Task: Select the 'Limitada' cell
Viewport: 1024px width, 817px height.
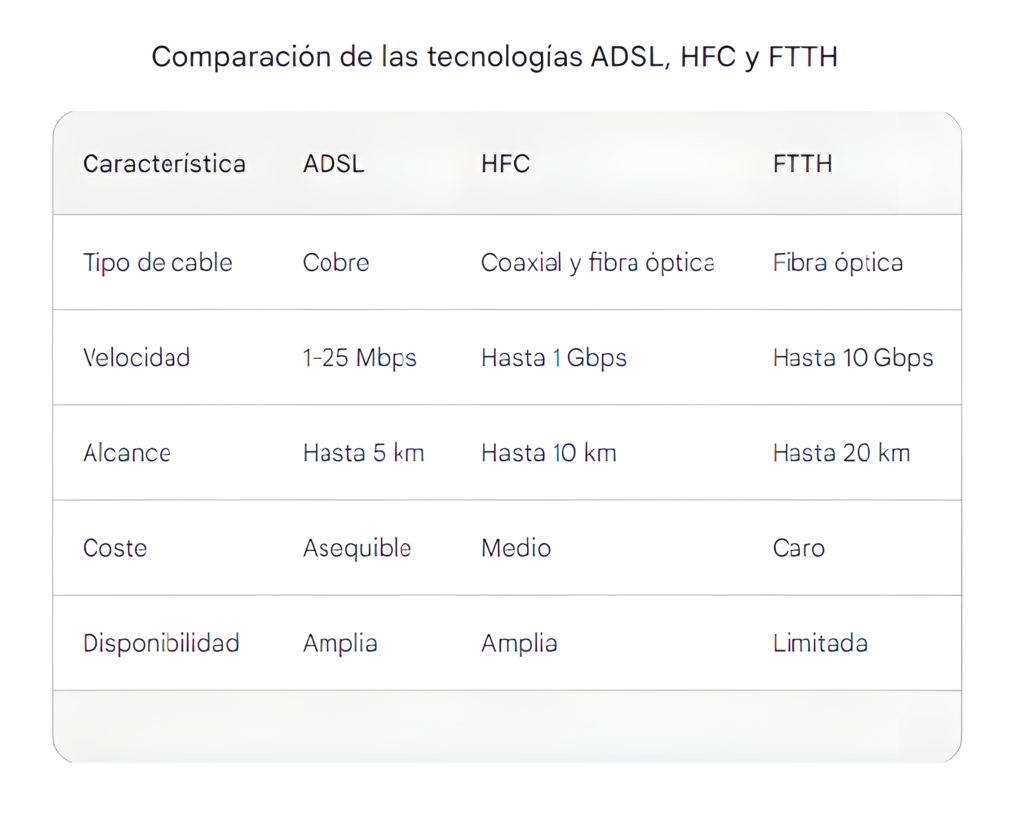Action: (x=820, y=643)
